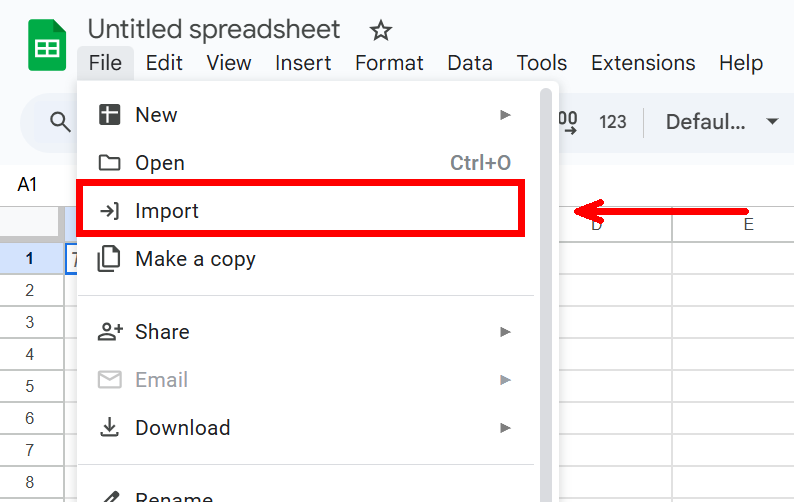Screen dimensions: 794x502
Task: Click the Google Sheets logo icon
Action: [x=46, y=46]
